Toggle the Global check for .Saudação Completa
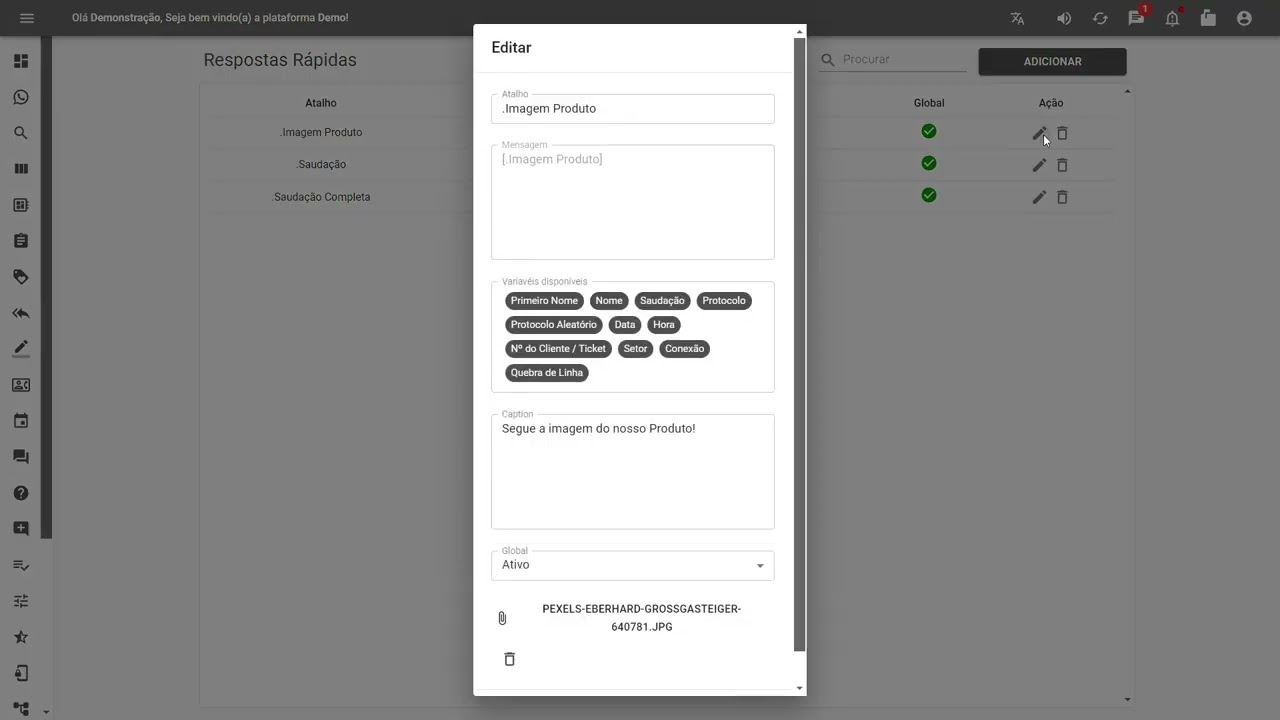 [x=929, y=195]
